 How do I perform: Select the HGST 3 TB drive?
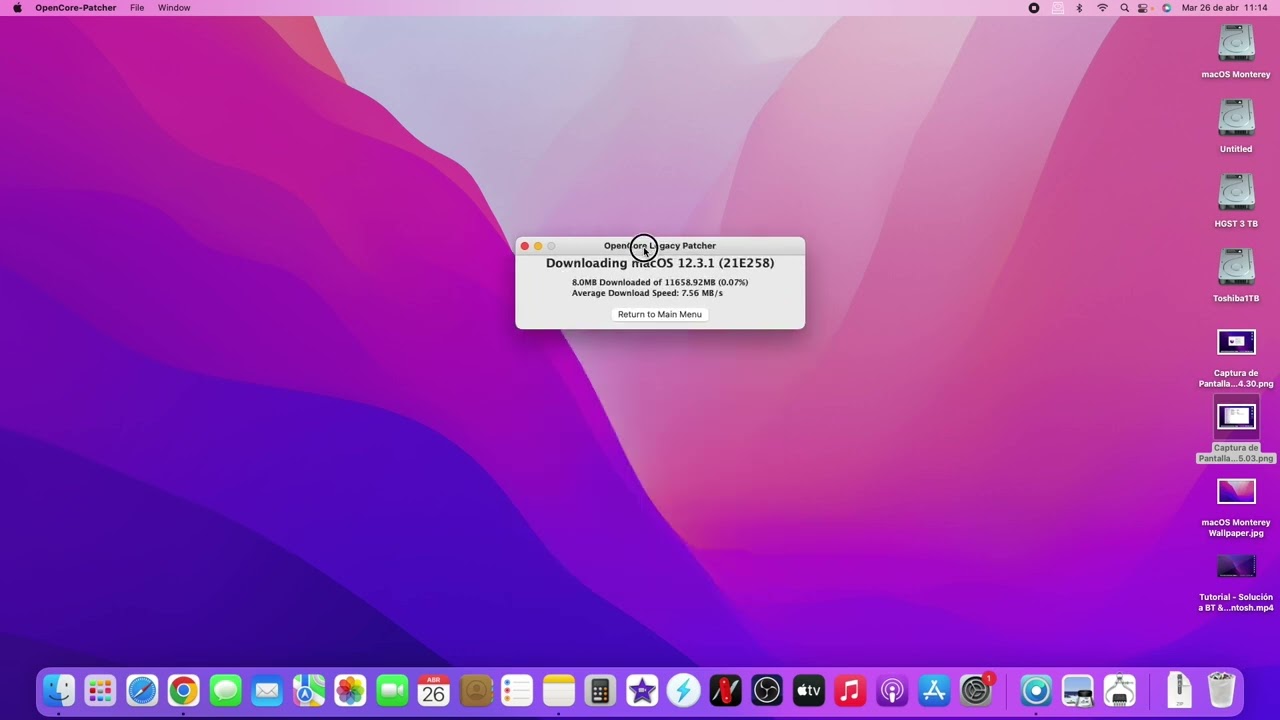[1236, 193]
